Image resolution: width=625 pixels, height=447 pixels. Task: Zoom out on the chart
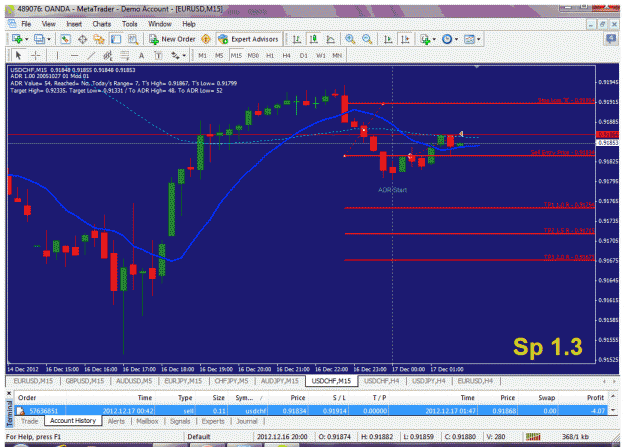pyautogui.click(x=367, y=39)
